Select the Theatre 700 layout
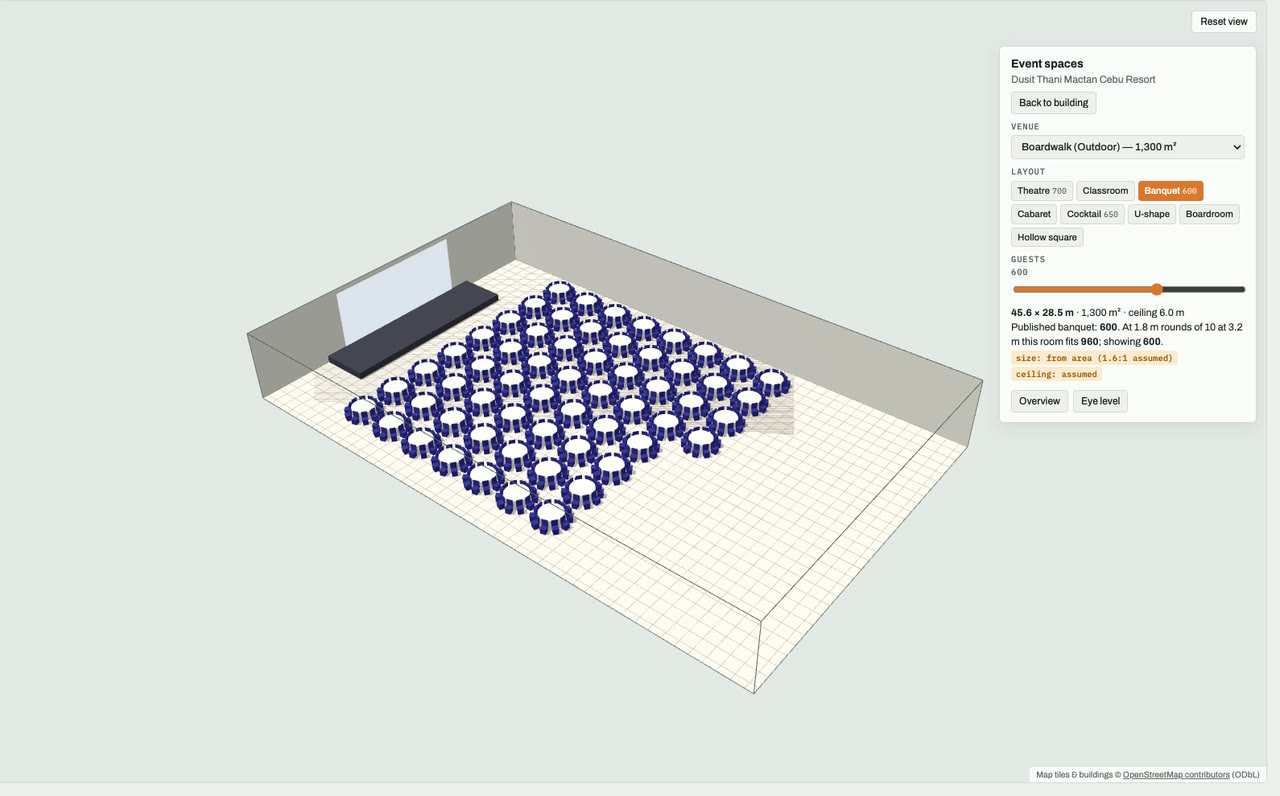The image size is (1280, 796). click(1042, 191)
